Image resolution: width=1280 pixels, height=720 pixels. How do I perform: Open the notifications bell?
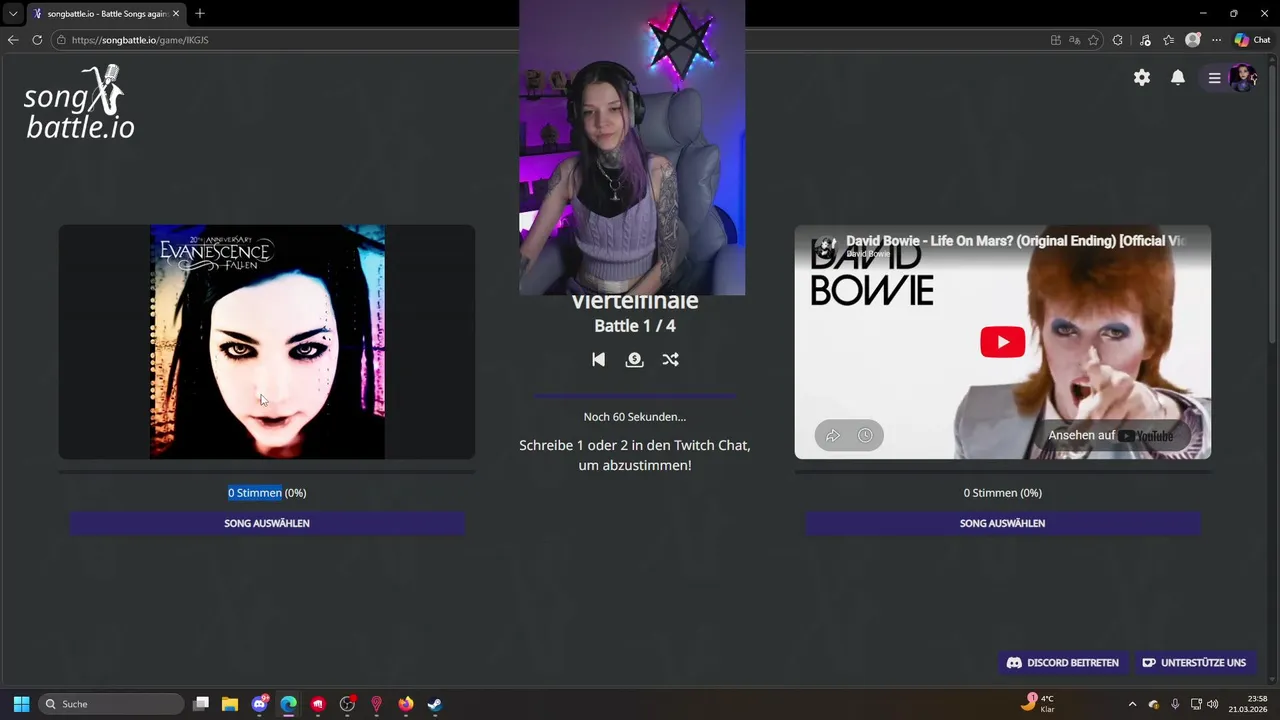point(1178,77)
